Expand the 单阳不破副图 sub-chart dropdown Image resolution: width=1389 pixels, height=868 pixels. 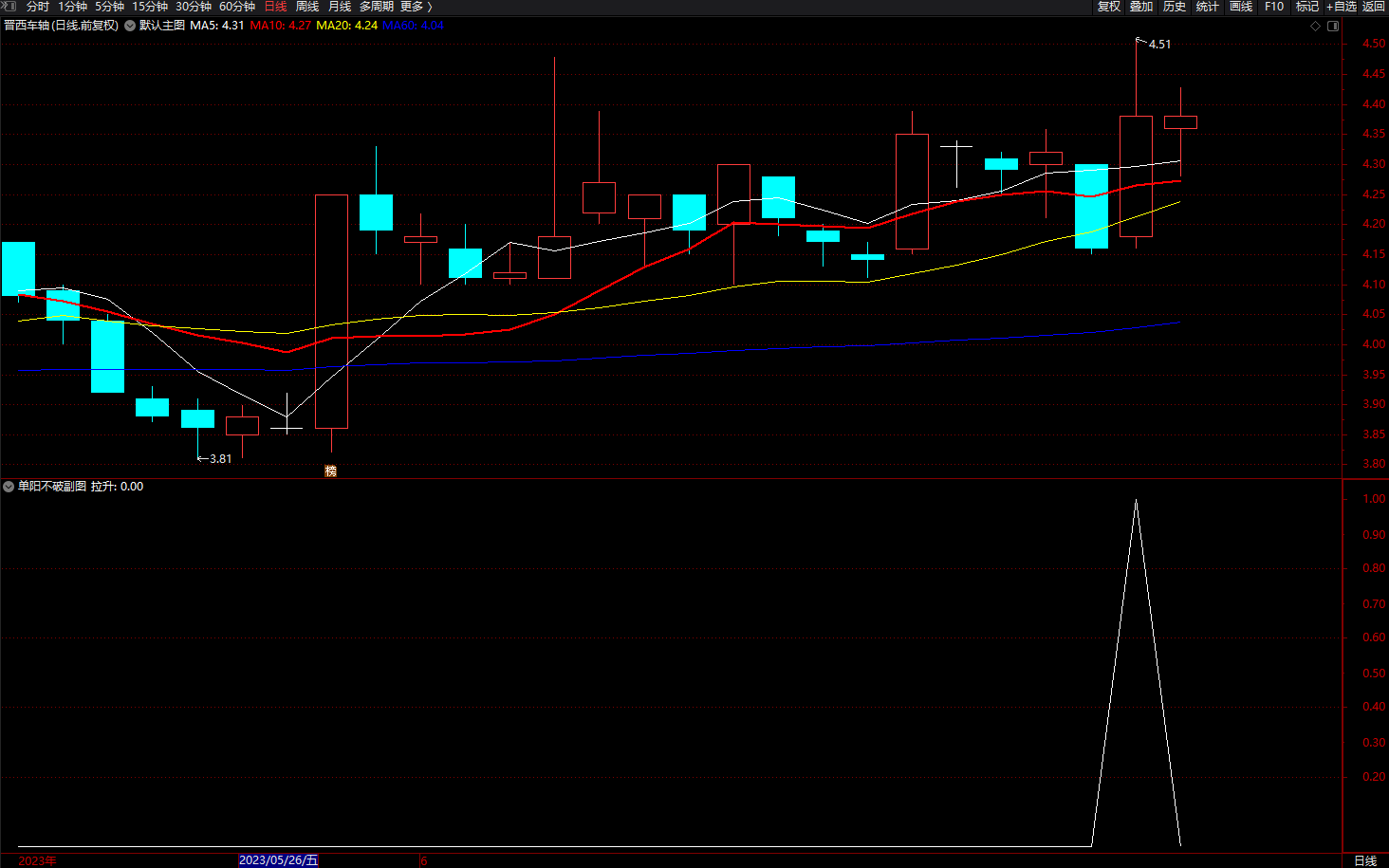[9, 487]
